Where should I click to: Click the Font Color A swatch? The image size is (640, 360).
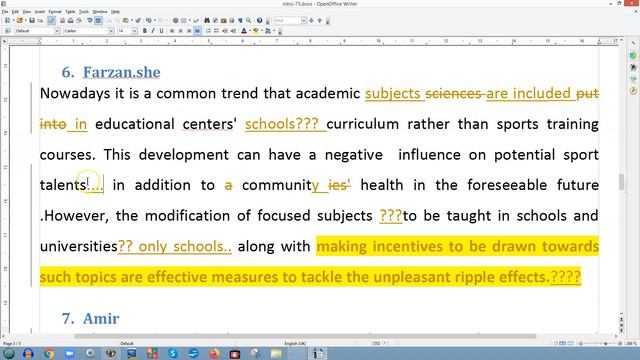coord(244,31)
